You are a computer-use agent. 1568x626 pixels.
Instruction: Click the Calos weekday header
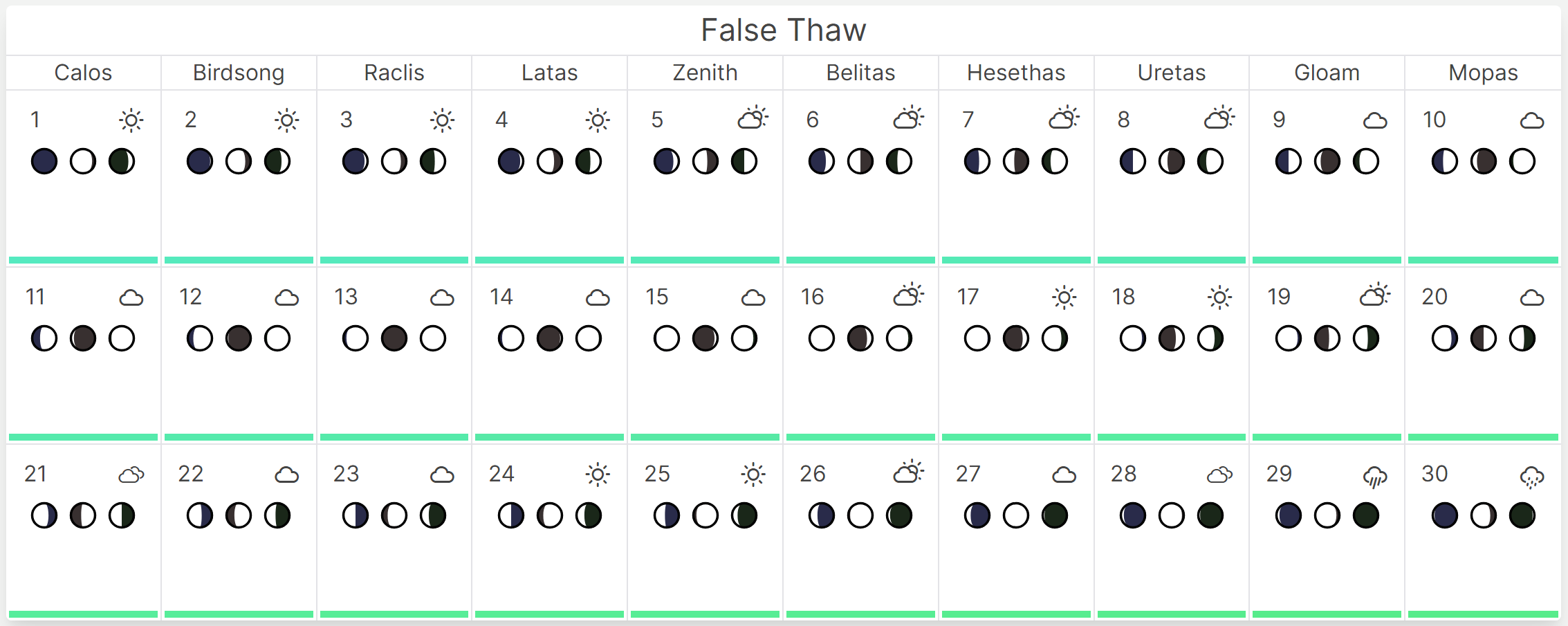click(83, 73)
